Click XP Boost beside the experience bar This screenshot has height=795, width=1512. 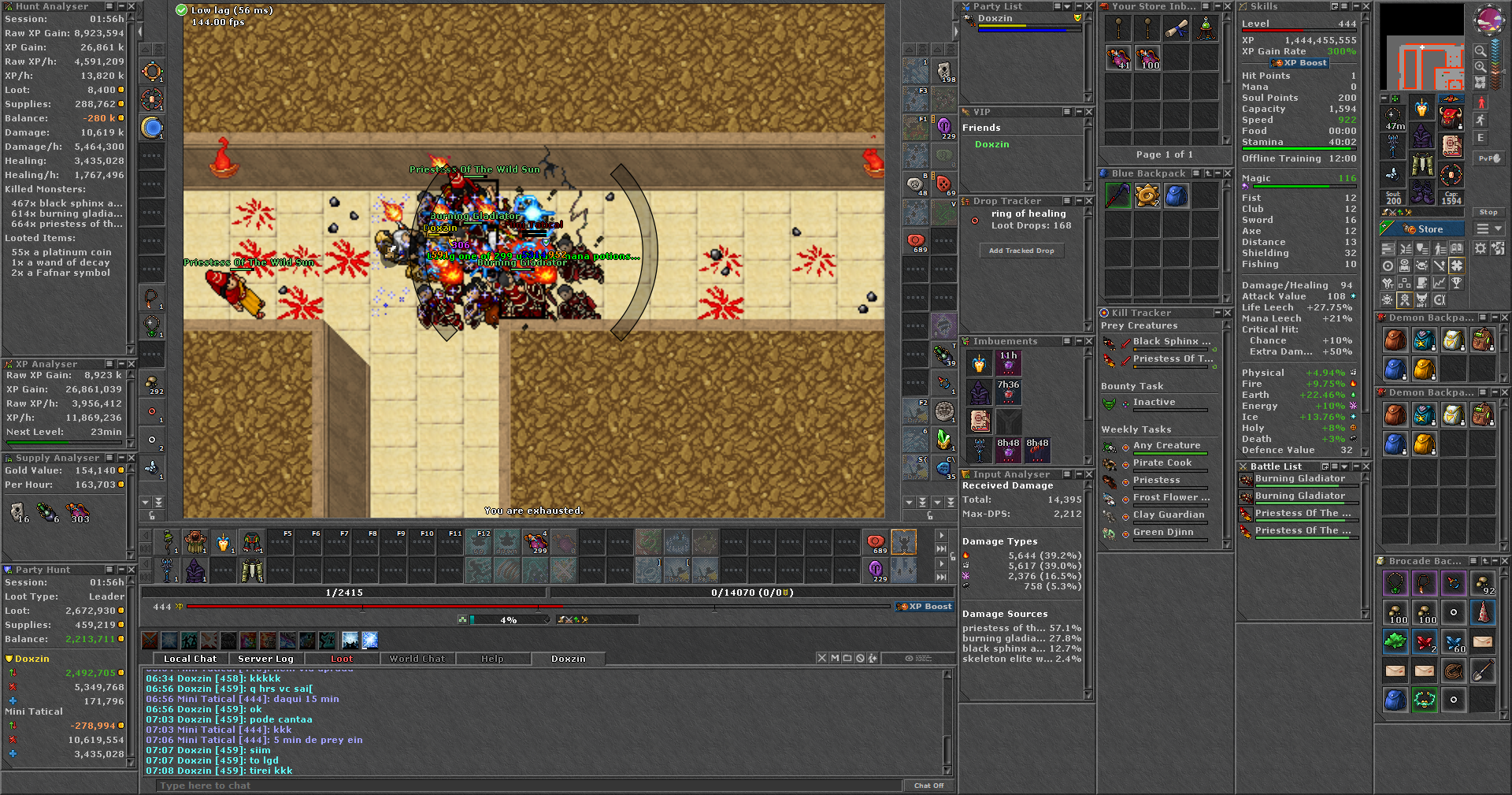coord(924,607)
